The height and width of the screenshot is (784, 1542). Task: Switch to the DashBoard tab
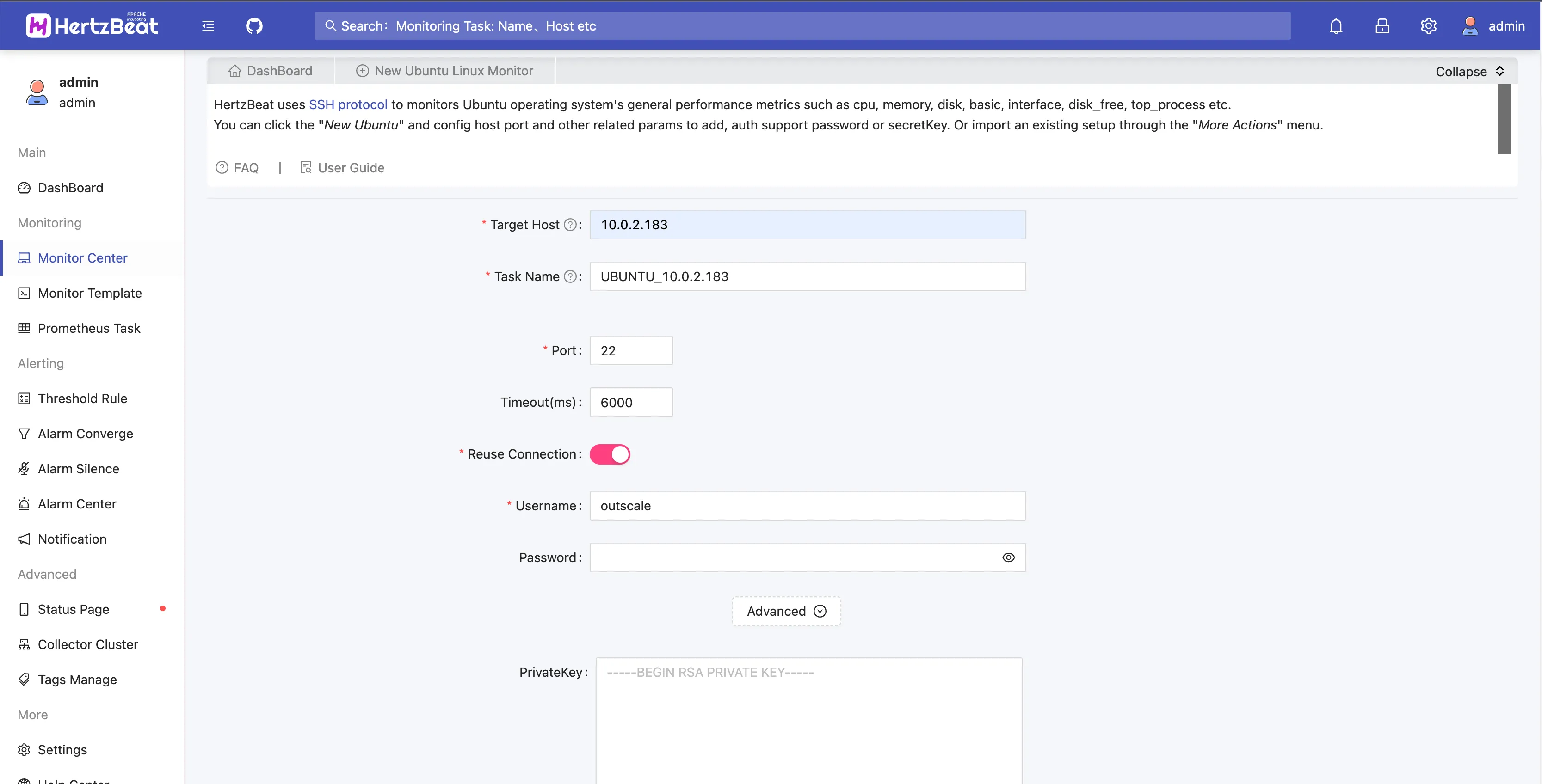pyautogui.click(x=271, y=71)
